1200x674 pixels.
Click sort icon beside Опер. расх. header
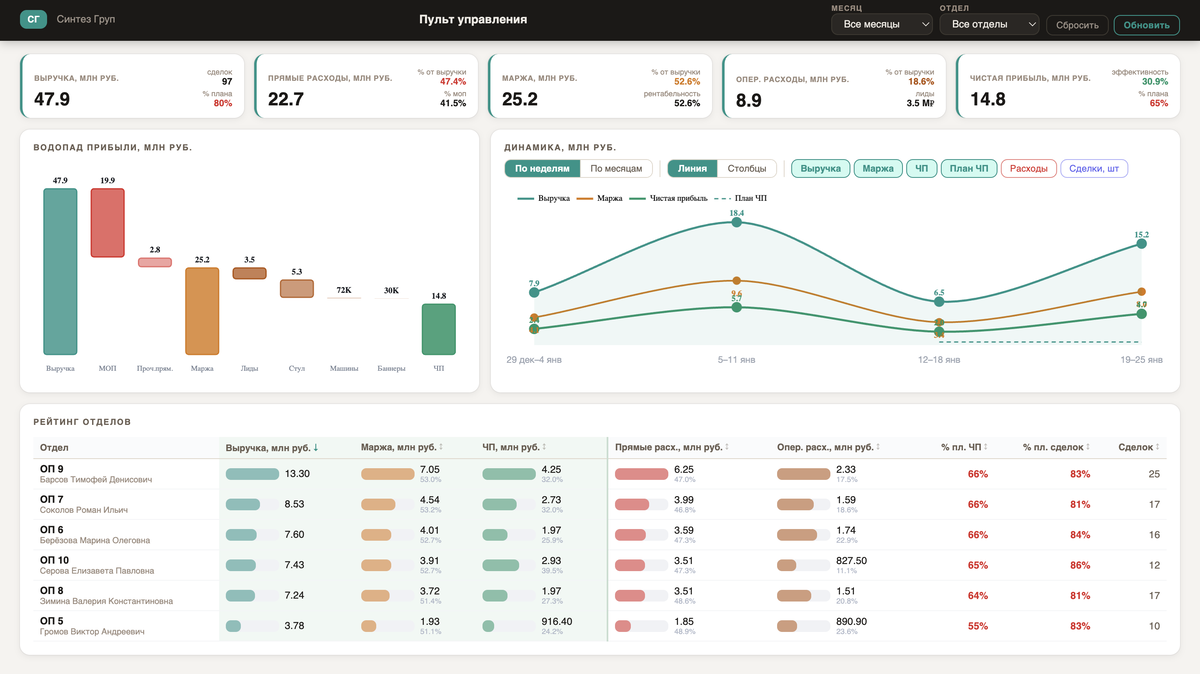click(x=880, y=448)
